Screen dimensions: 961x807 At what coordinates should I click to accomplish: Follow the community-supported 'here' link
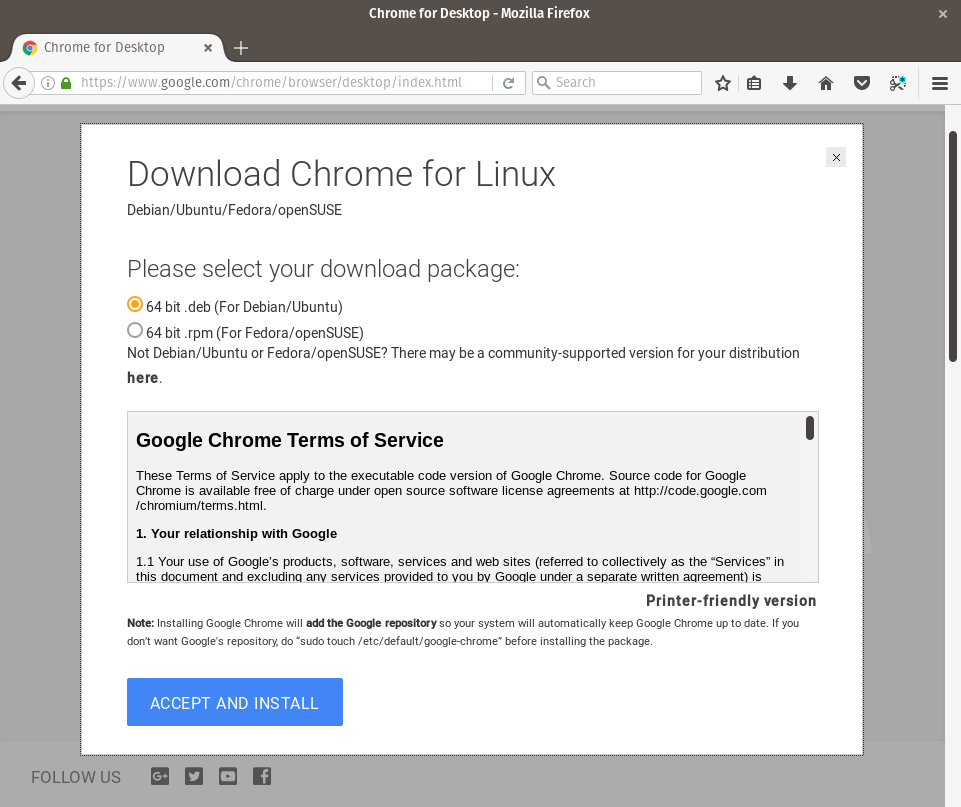[143, 377]
